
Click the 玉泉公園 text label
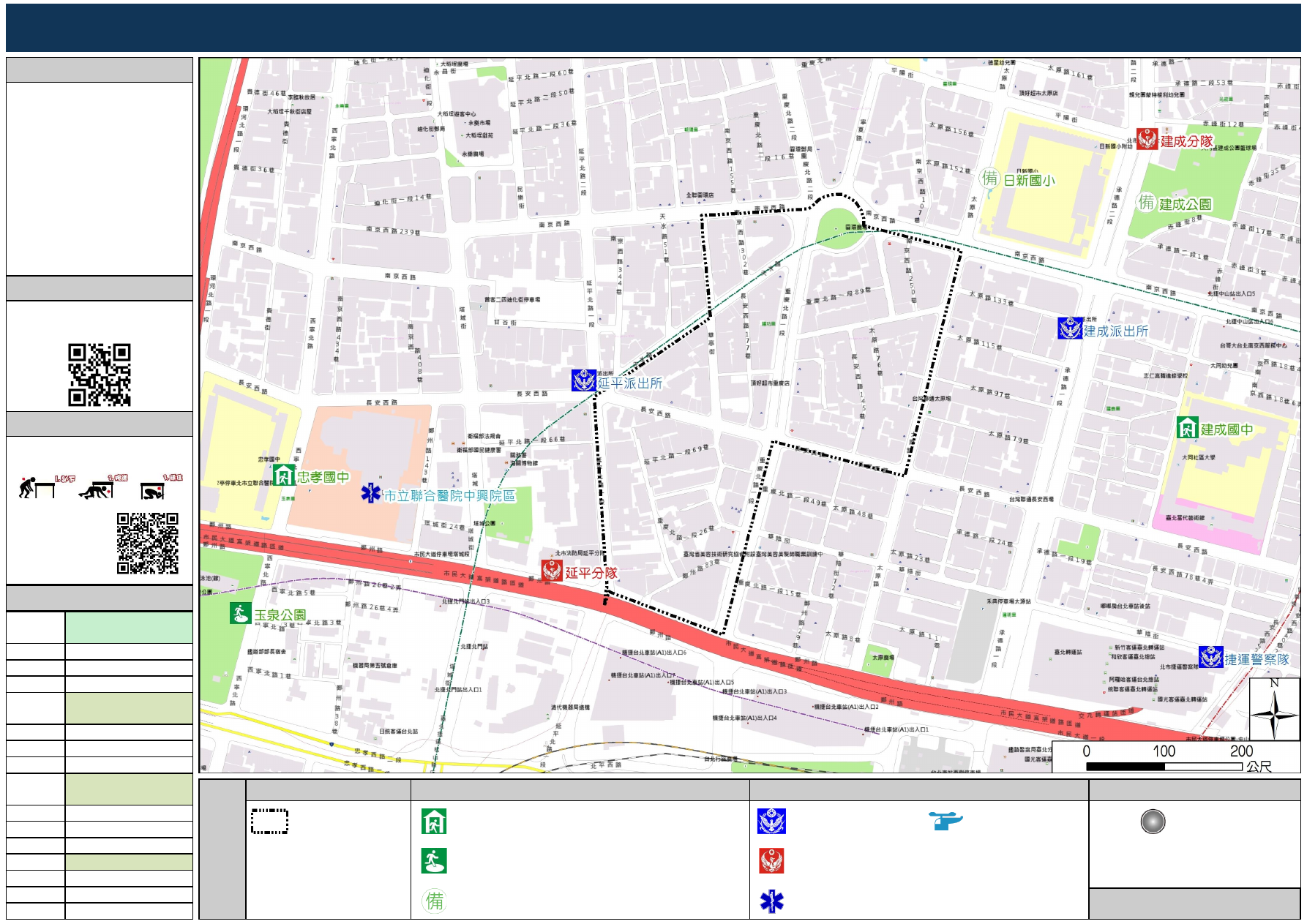(280, 615)
